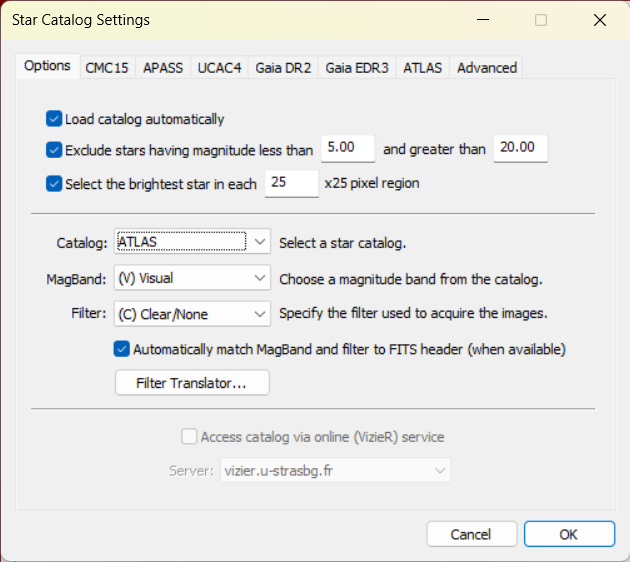Click the pixel region field showing 25
The image size is (630, 562).
coord(292,183)
